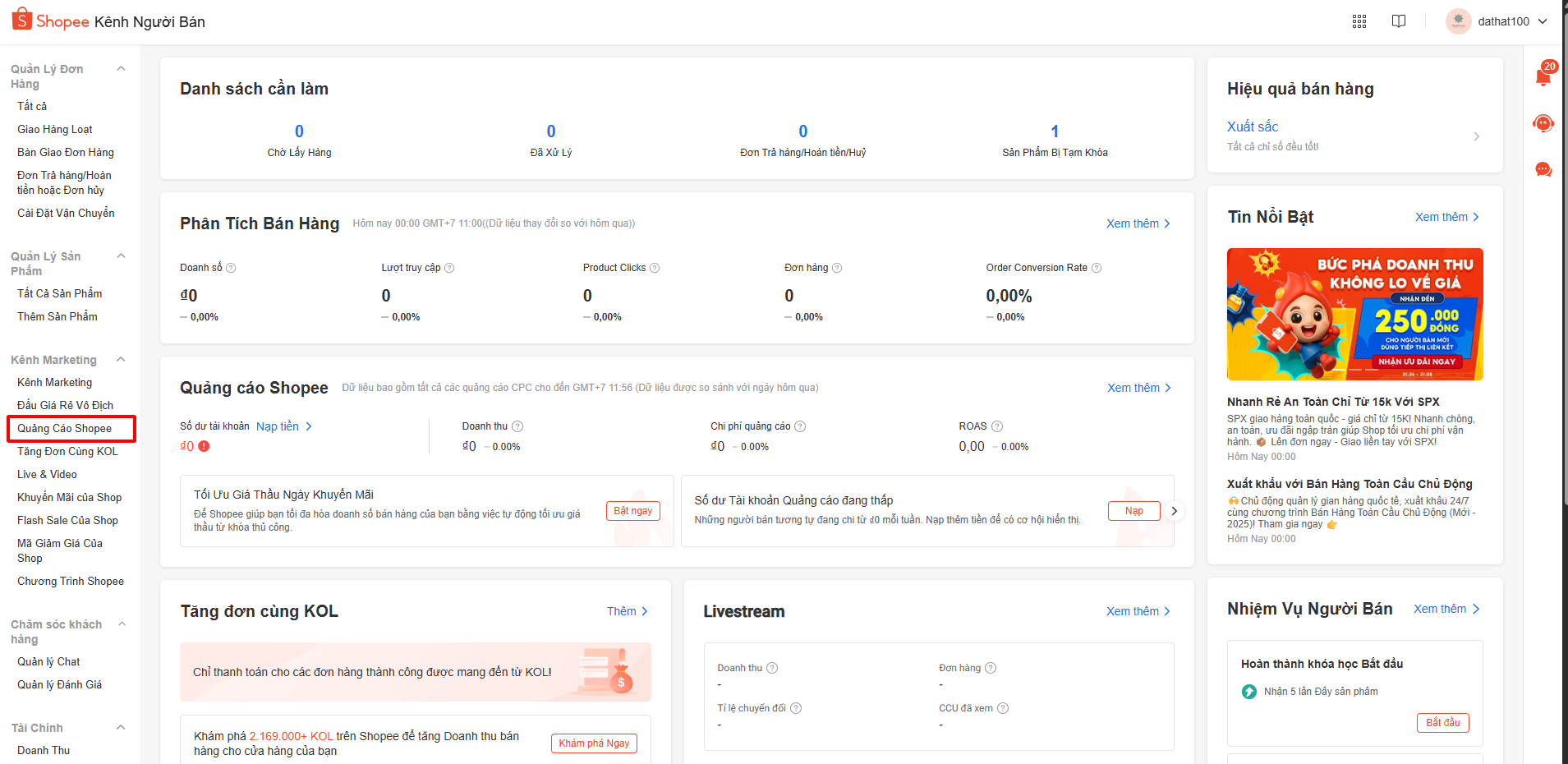
Task: Collapse the Quản Lý Đơn Hàng section
Action: [122, 69]
